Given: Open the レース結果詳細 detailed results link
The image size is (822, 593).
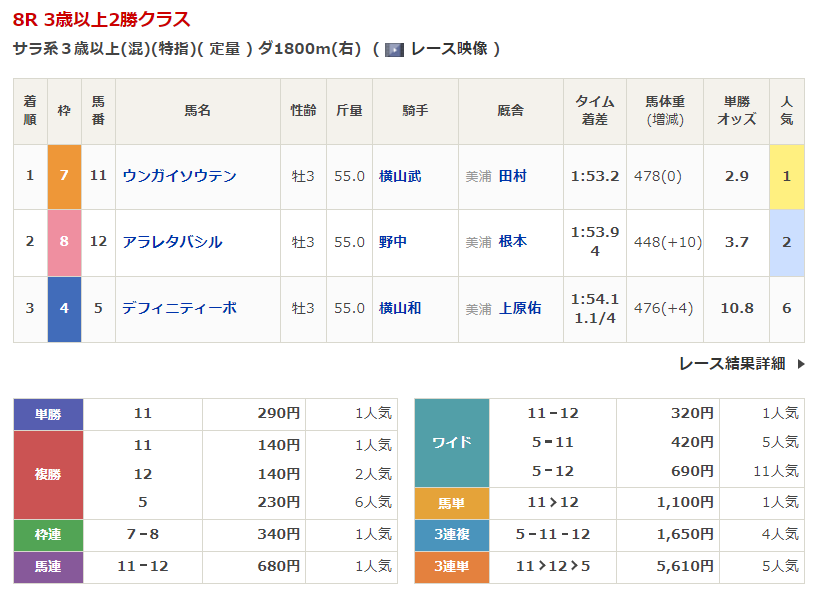Looking at the screenshot, I should 731,364.
